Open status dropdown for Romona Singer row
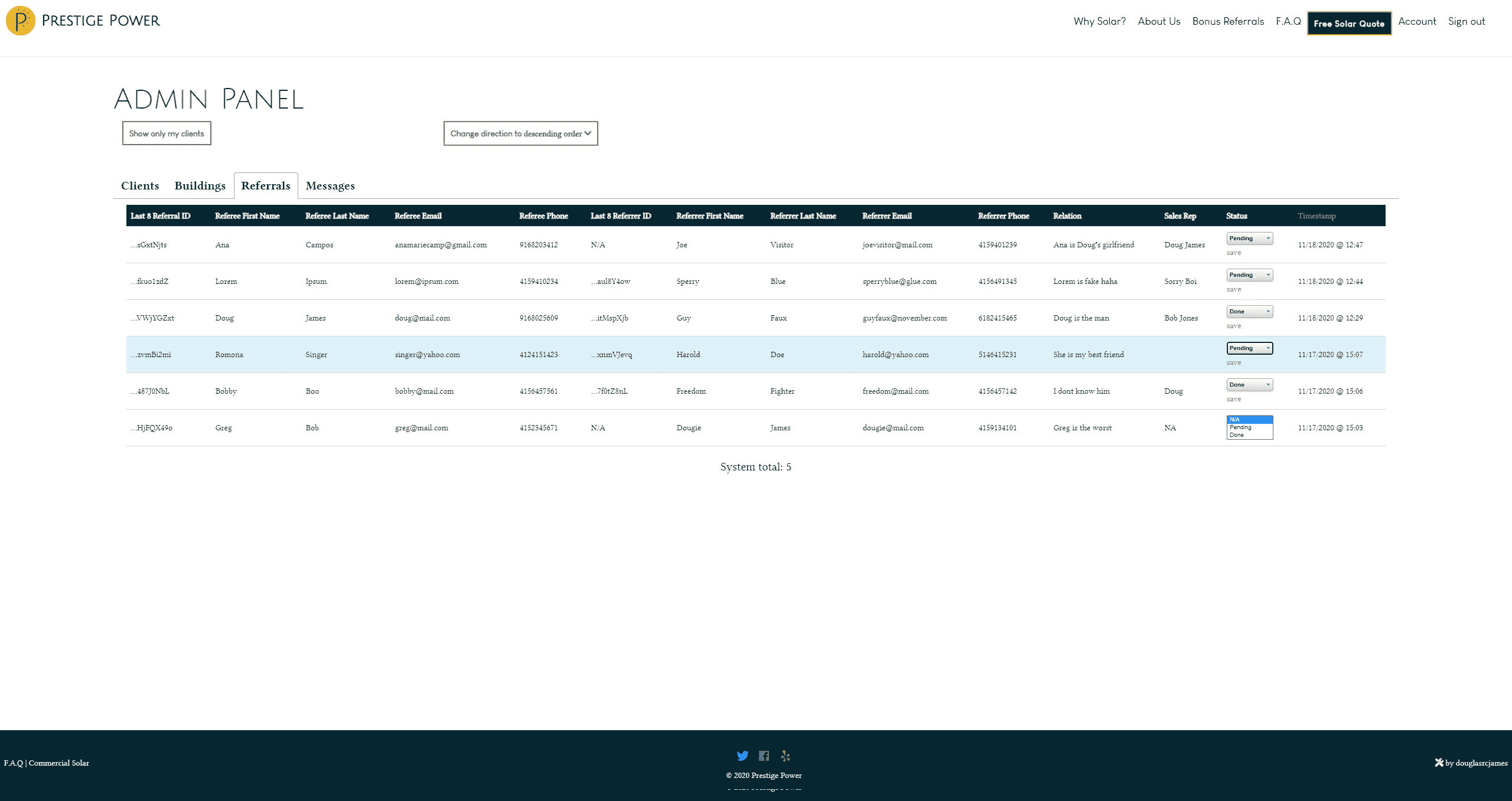This screenshot has height=801, width=1512. point(1250,348)
